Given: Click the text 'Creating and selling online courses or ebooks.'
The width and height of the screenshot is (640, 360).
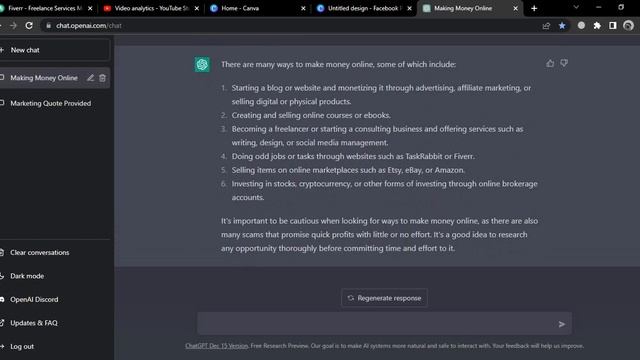Looking at the screenshot, I should [311, 115].
